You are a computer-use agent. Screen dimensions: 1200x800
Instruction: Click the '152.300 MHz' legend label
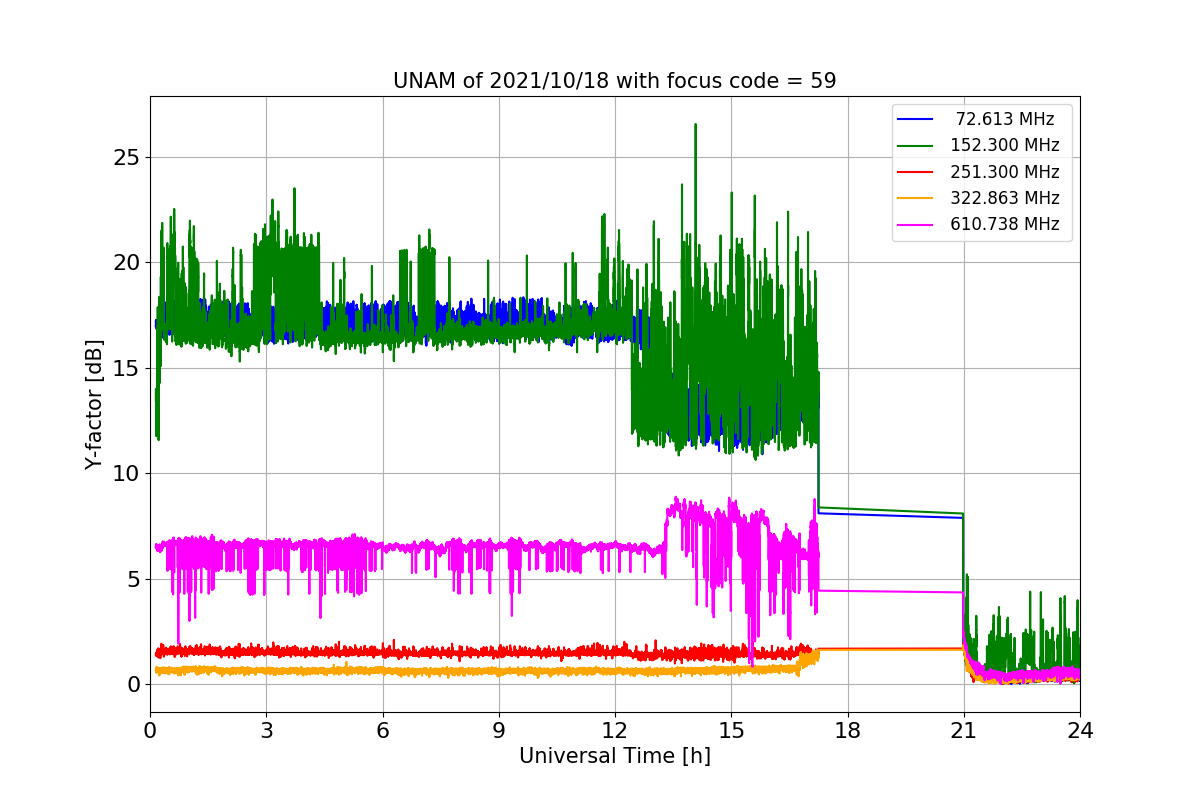pyautogui.click(x=1005, y=145)
